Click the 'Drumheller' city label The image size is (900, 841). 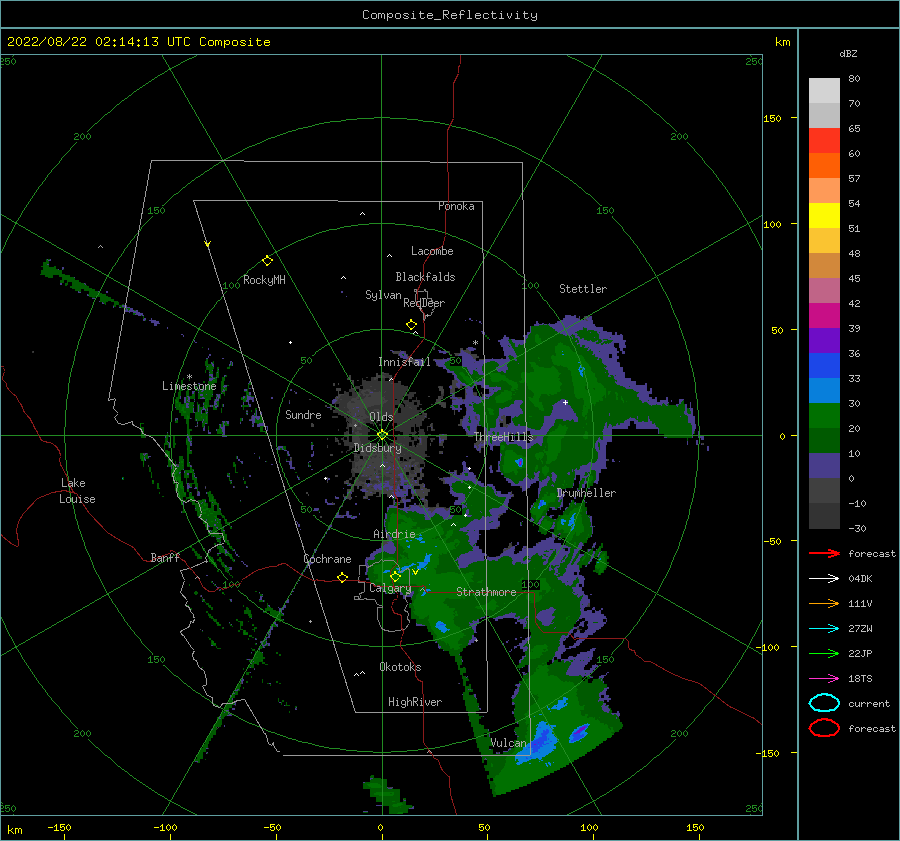coord(586,493)
